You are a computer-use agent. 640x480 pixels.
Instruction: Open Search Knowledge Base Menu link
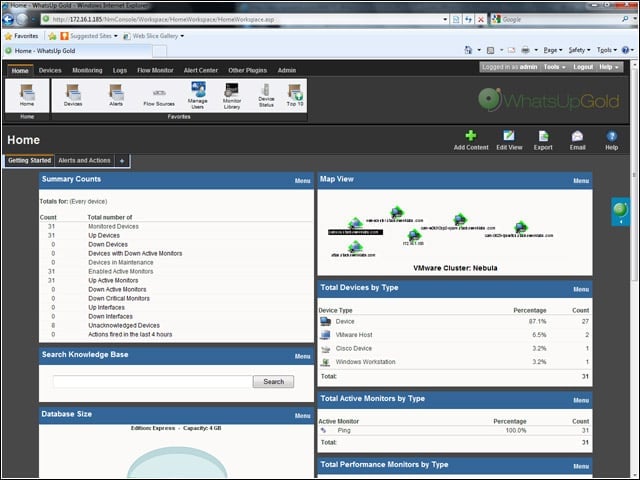(302, 356)
